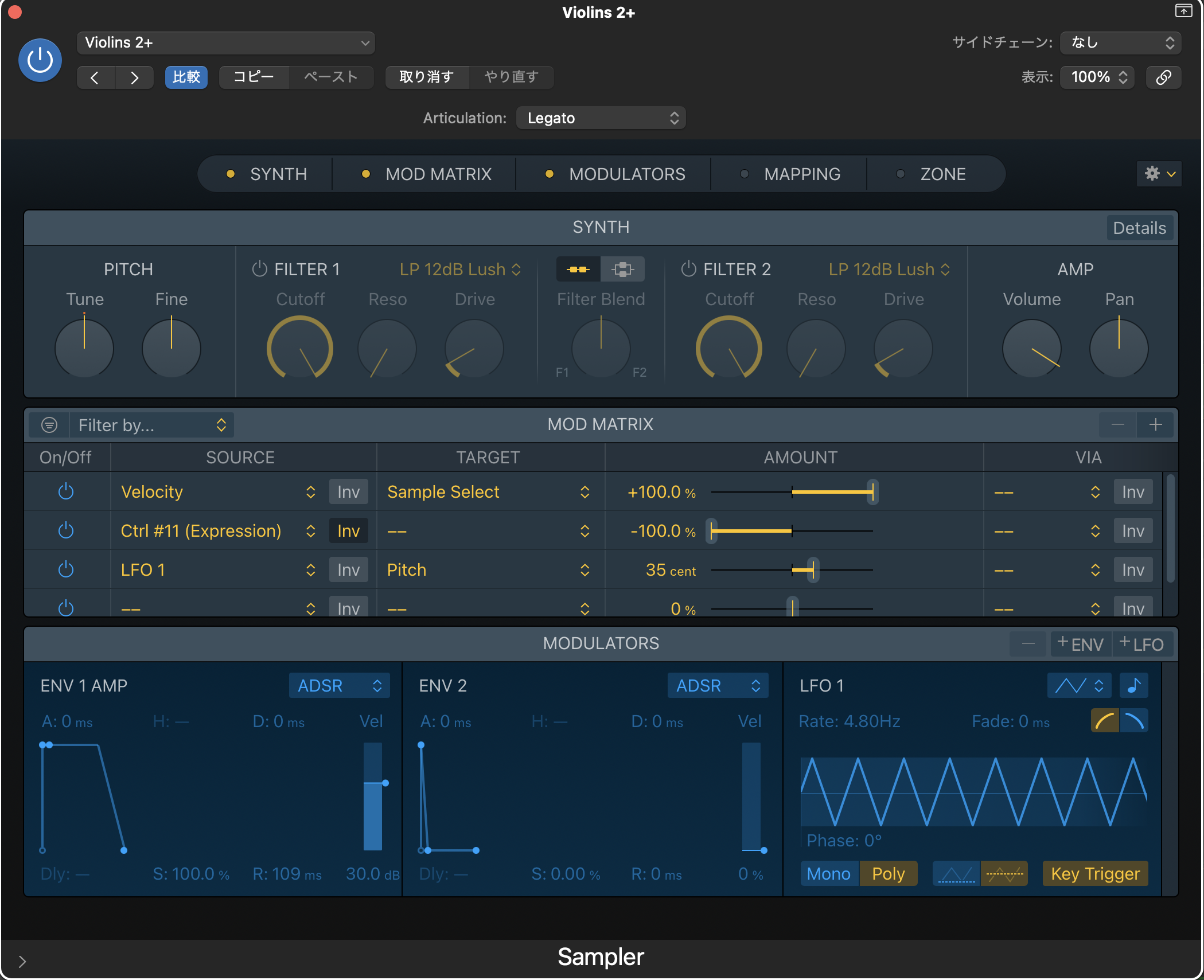Image resolution: width=1204 pixels, height=980 pixels.
Task: Enable LFO 1 tempo sync note icon
Action: coord(1133,685)
